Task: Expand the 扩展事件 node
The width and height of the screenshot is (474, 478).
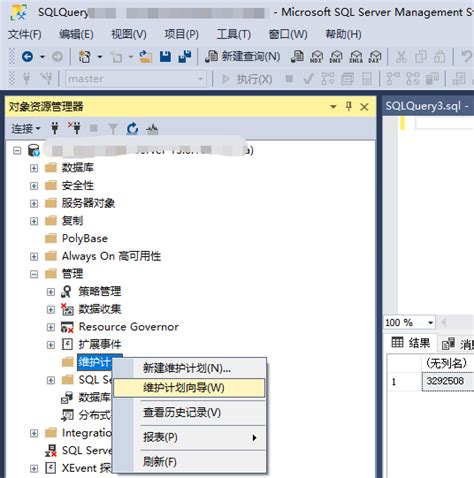Action: point(51,345)
